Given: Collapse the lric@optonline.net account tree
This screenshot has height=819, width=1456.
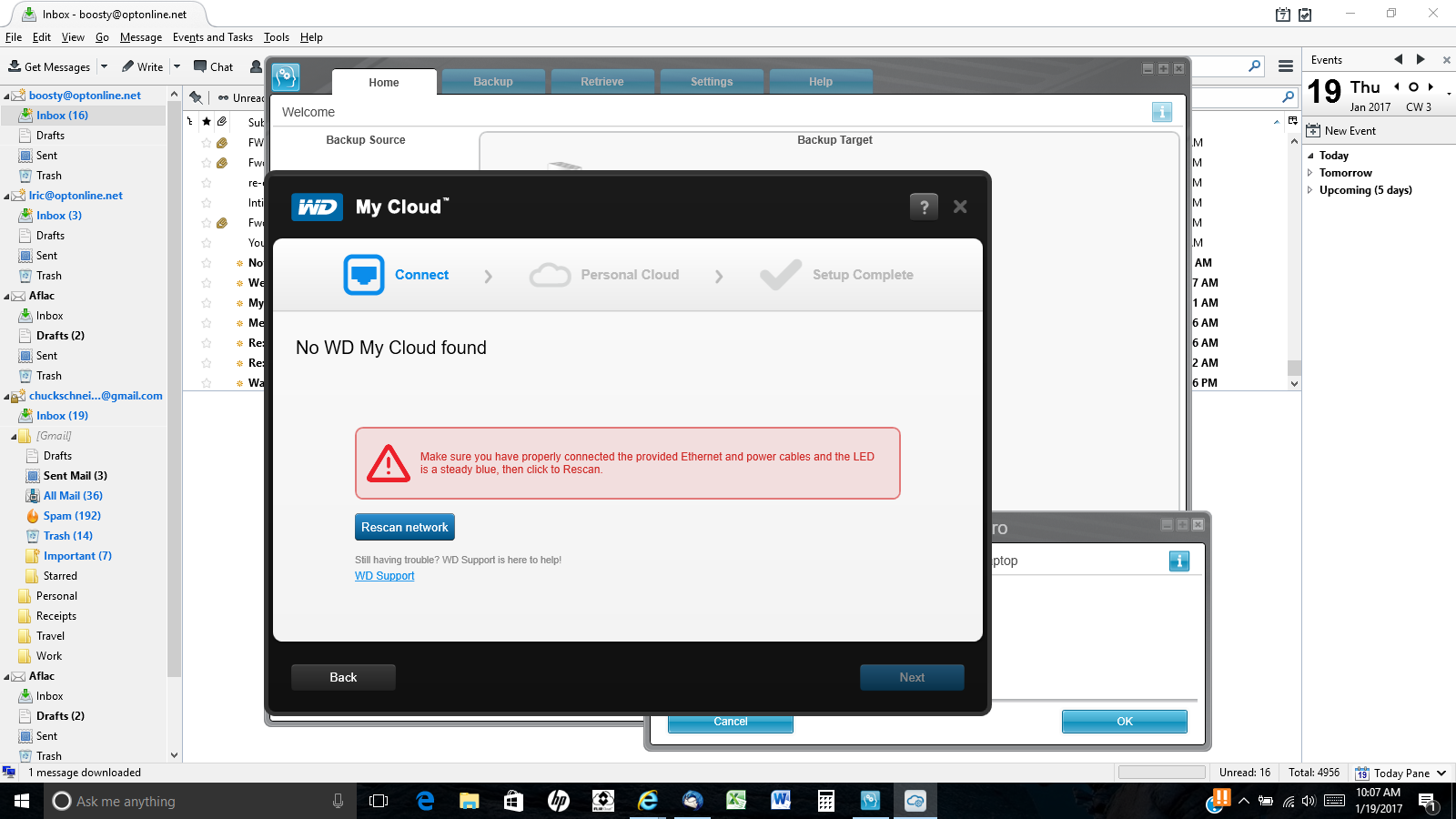Looking at the screenshot, I should (x=6, y=196).
